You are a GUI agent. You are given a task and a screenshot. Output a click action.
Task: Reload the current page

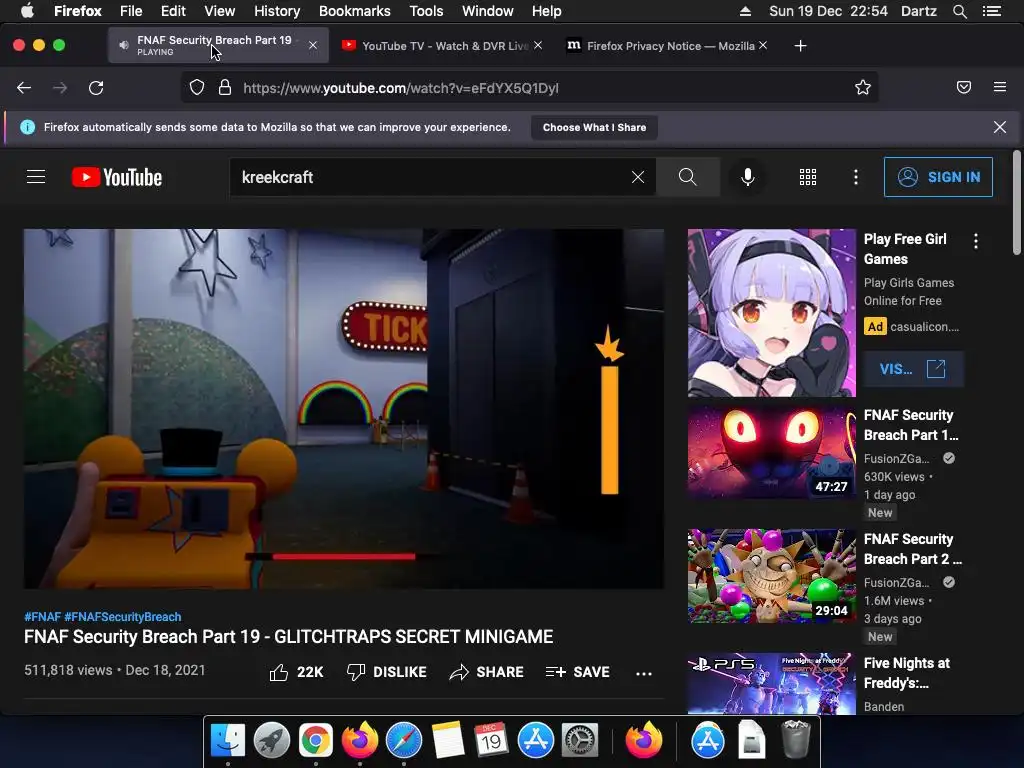(x=96, y=88)
